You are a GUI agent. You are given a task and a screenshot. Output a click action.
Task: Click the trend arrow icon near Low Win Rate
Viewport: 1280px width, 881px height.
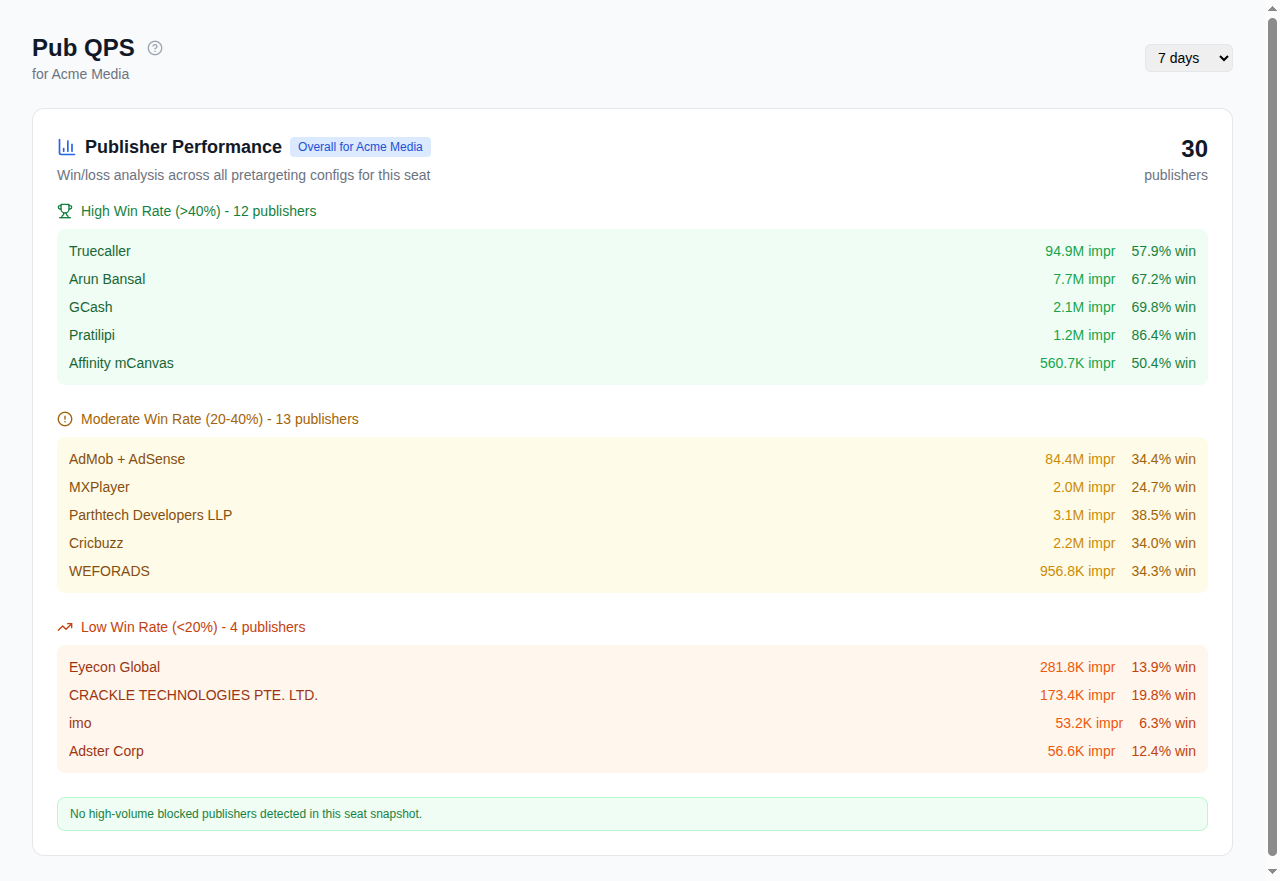(x=65, y=627)
